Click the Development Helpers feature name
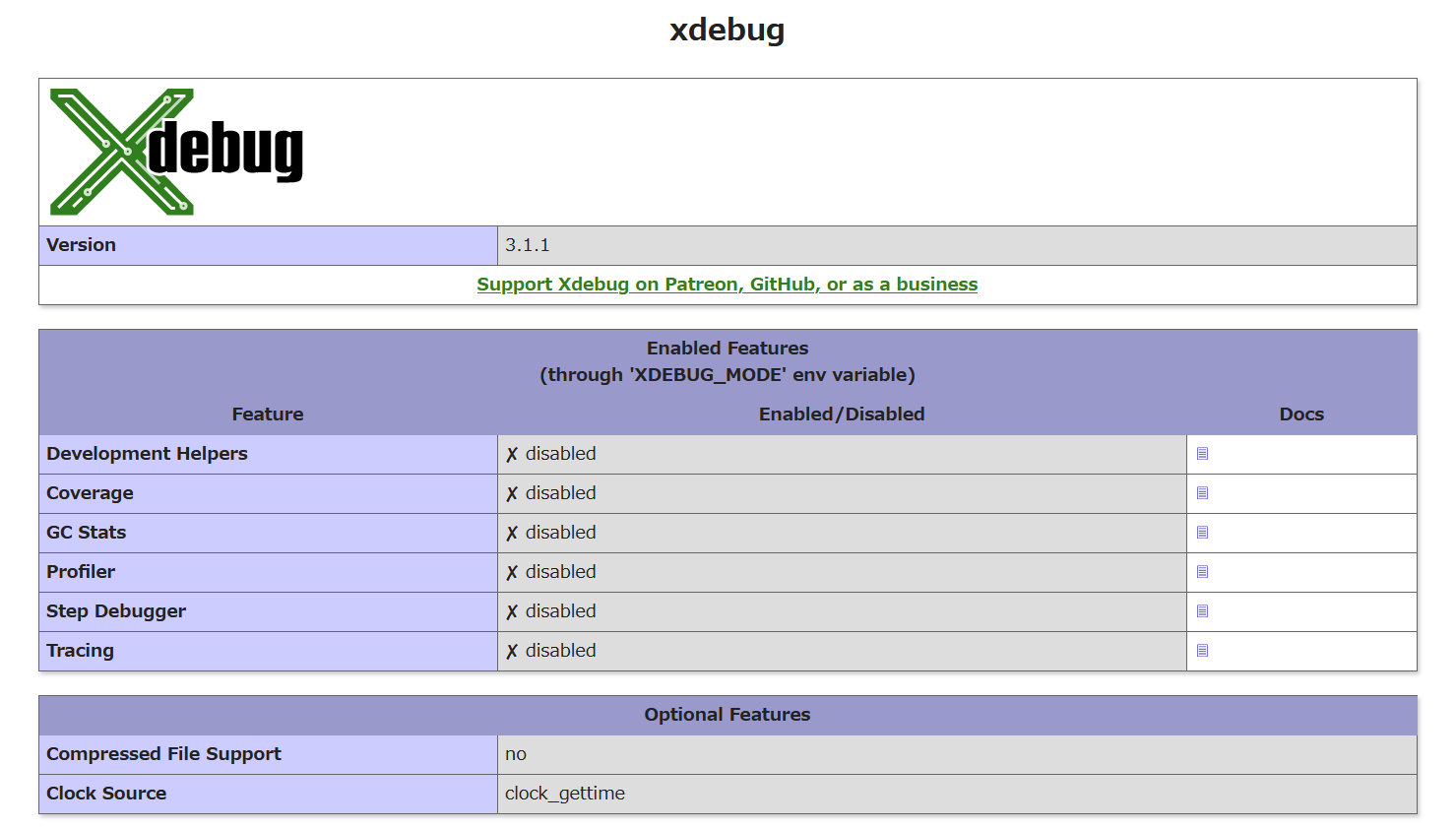This screenshot has width=1456, height=829. (x=147, y=454)
